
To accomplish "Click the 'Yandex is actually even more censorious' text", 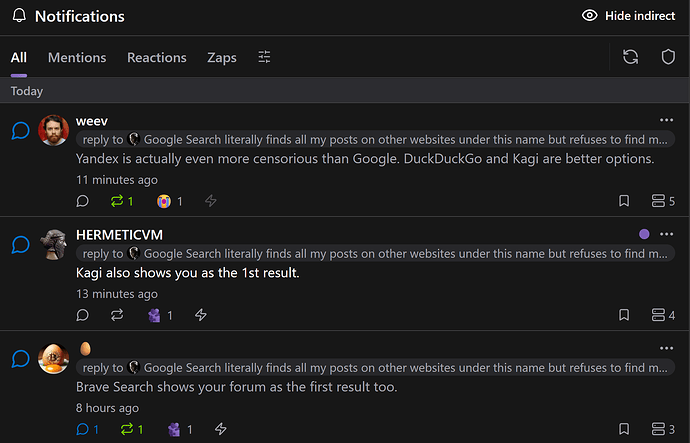I will [x=365, y=159].
